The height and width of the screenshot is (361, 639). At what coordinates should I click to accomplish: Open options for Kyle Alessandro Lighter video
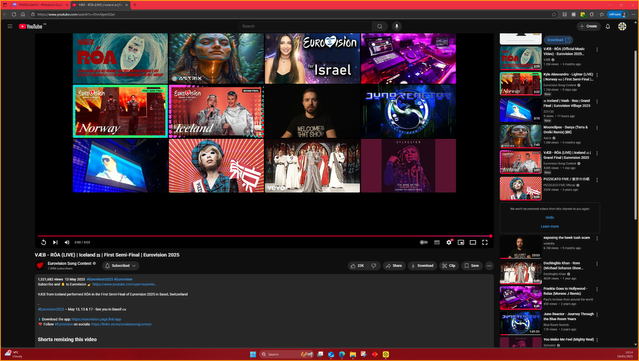(597, 75)
